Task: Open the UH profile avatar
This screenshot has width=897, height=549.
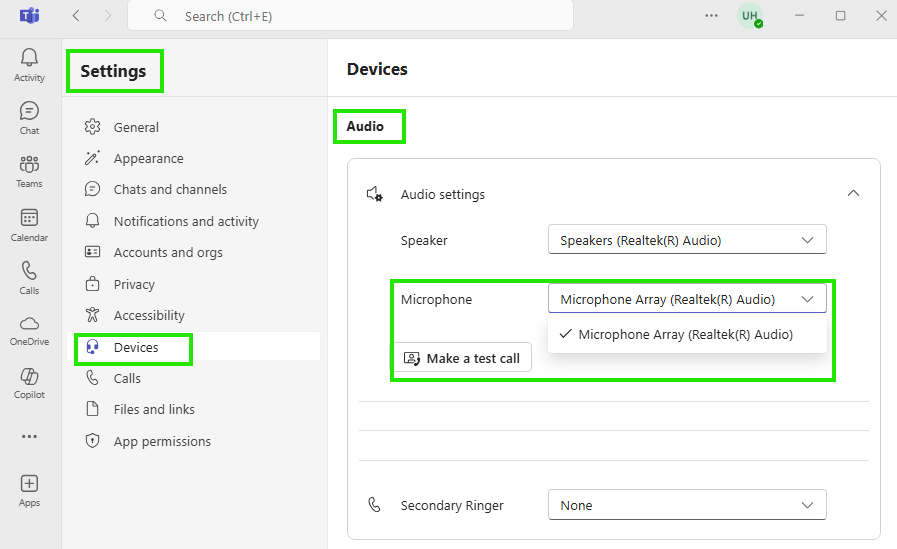Action: (749, 15)
